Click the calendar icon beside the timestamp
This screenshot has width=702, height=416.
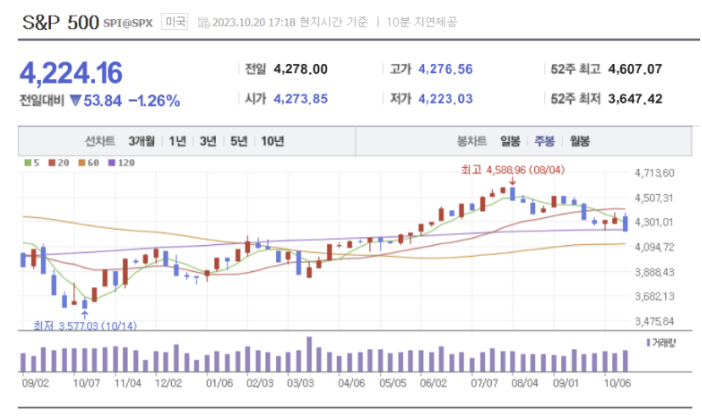click(x=204, y=22)
